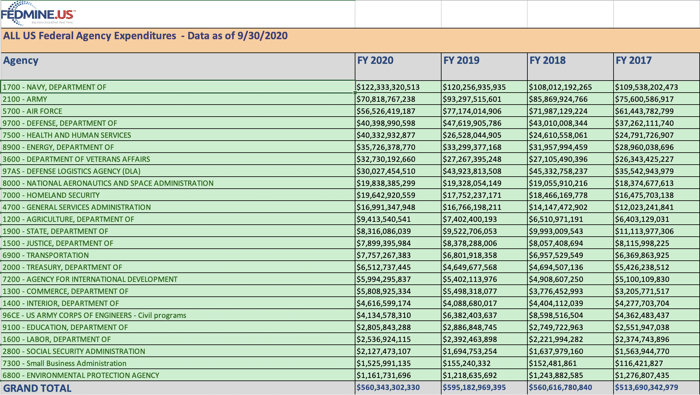Select 7300 - Small Business Administration cell

click(x=178, y=364)
